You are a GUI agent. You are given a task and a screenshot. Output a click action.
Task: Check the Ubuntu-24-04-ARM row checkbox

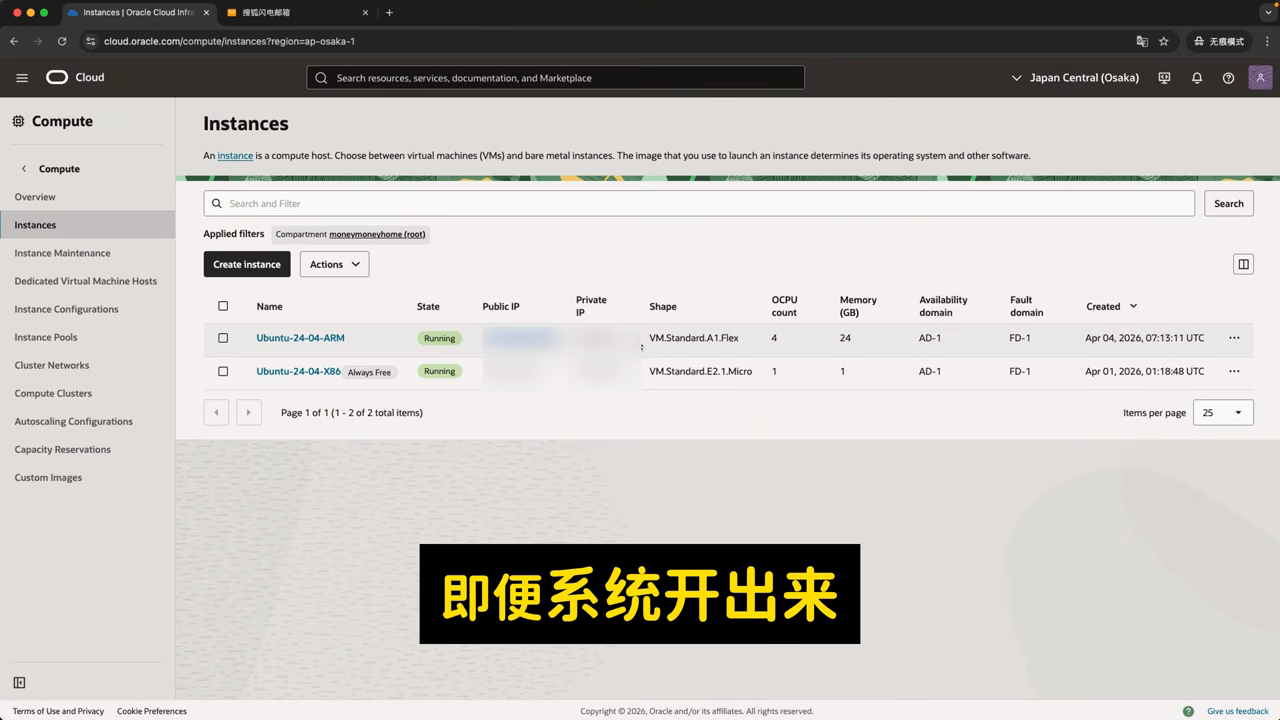[223, 338]
